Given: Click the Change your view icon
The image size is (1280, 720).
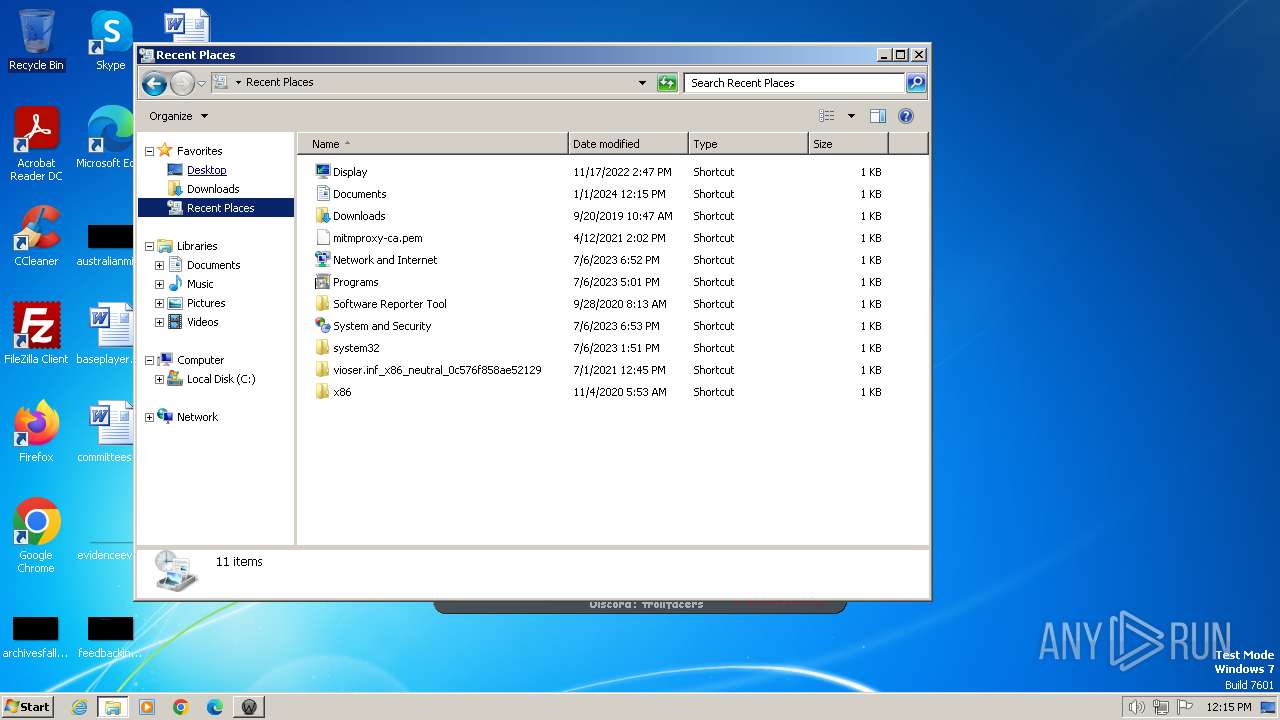Looking at the screenshot, I should (827, 116).
